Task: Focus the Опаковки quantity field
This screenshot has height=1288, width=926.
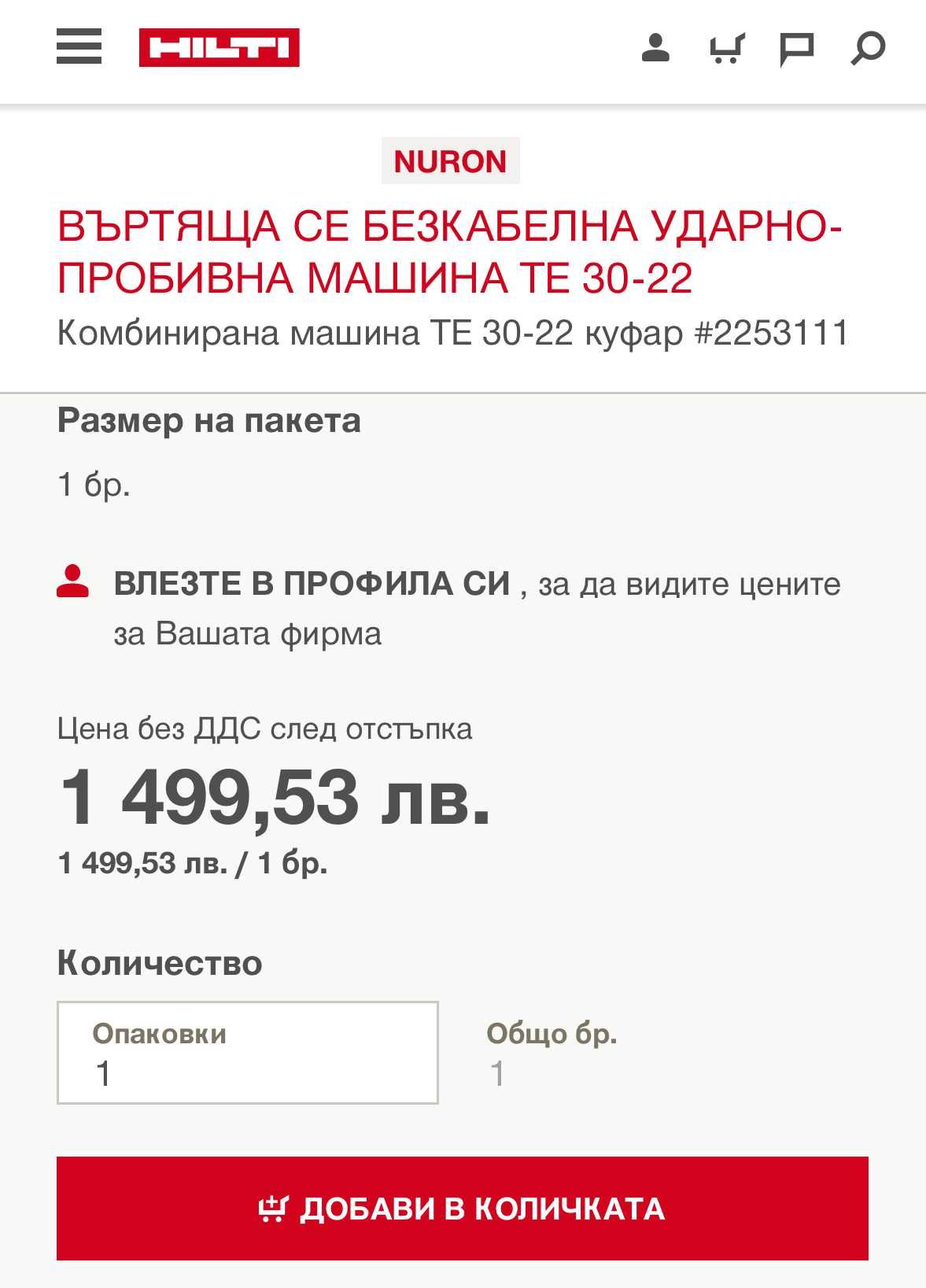Action: click(x=247, y=1053)
